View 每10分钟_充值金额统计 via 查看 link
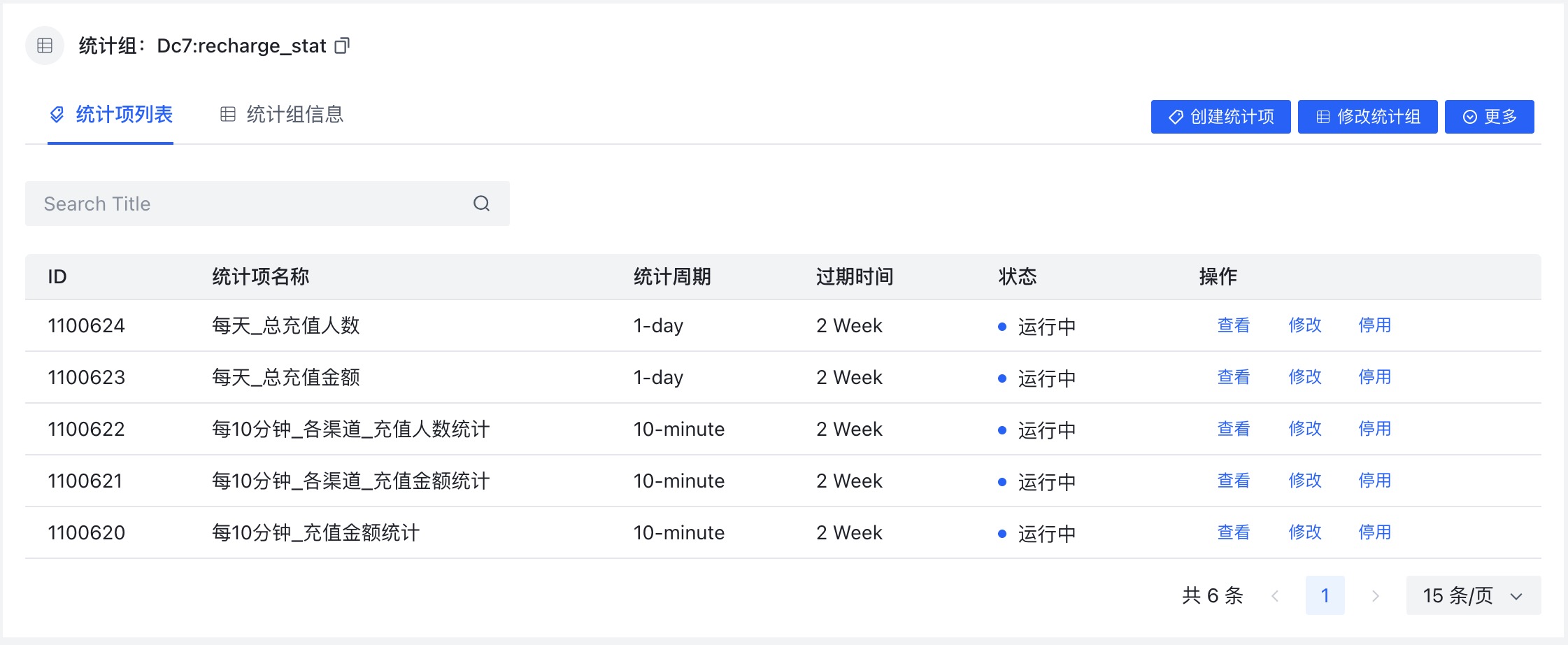 coord(1233,532)
